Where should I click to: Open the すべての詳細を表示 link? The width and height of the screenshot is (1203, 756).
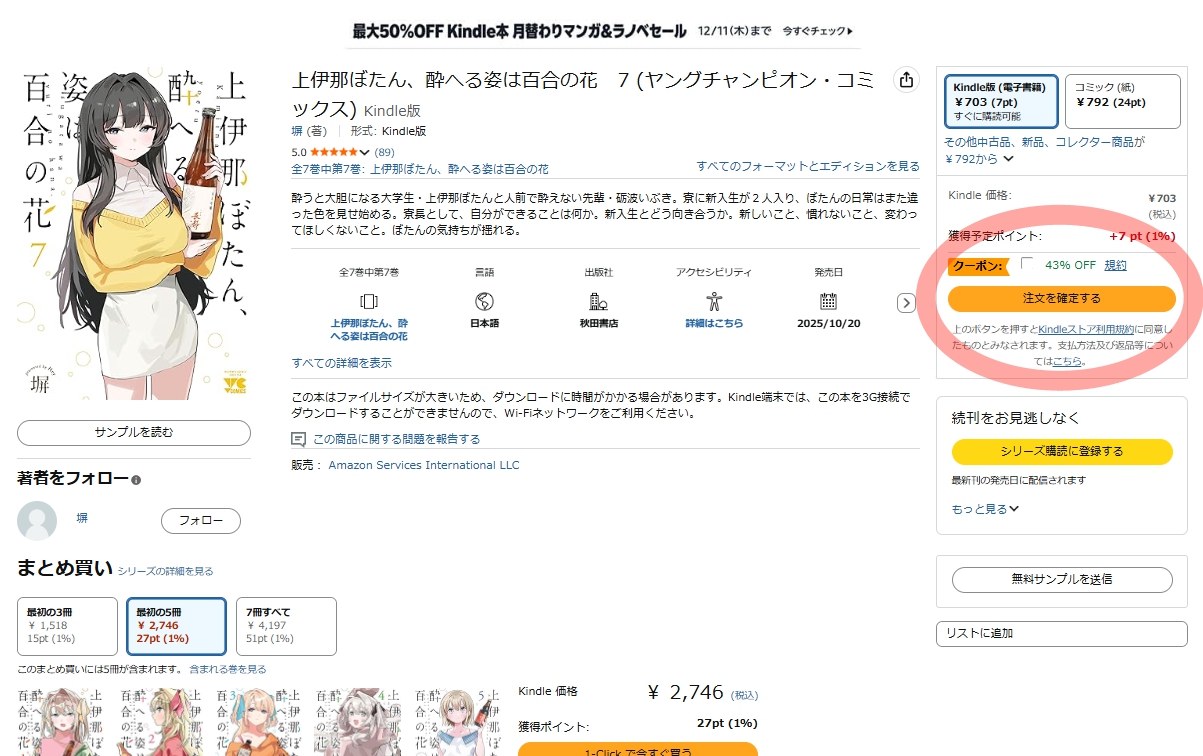(342, 363)
